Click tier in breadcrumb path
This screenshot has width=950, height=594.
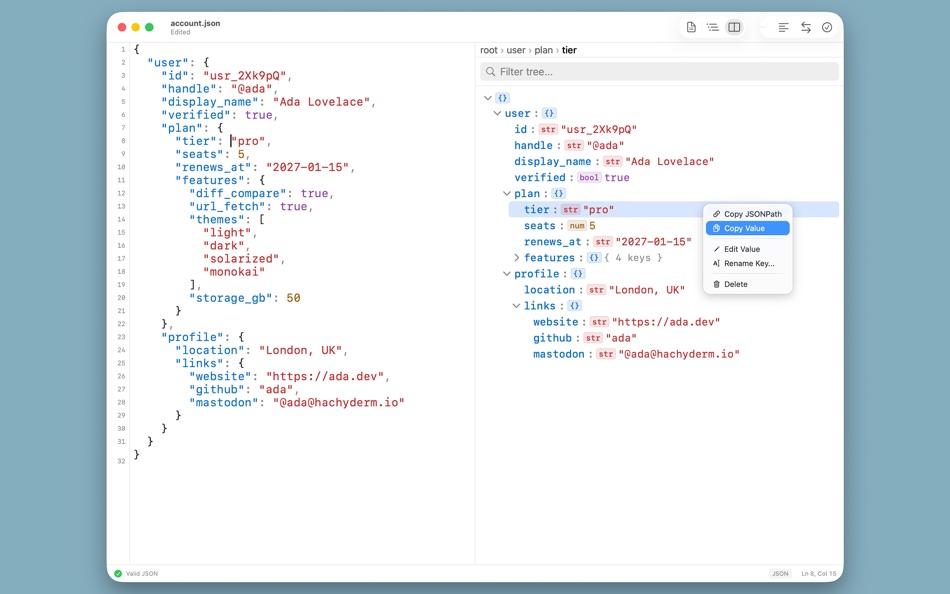[570, 50]
